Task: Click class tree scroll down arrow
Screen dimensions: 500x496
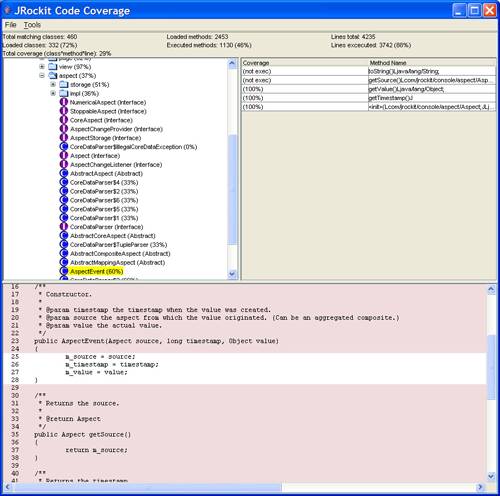Action: (x=232, y=274)
